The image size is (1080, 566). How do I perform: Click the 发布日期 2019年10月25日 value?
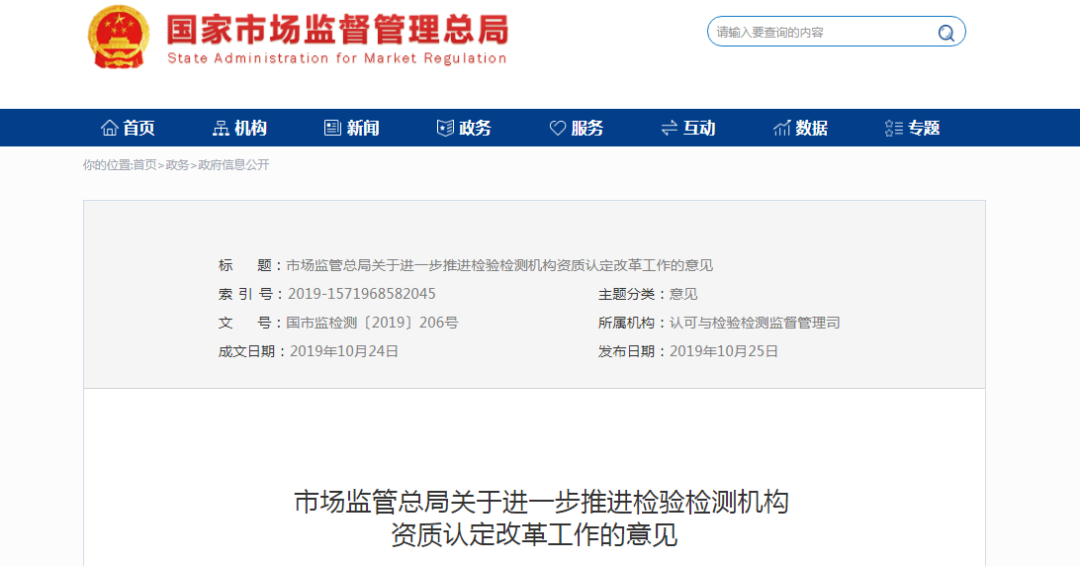pos(724,352)
